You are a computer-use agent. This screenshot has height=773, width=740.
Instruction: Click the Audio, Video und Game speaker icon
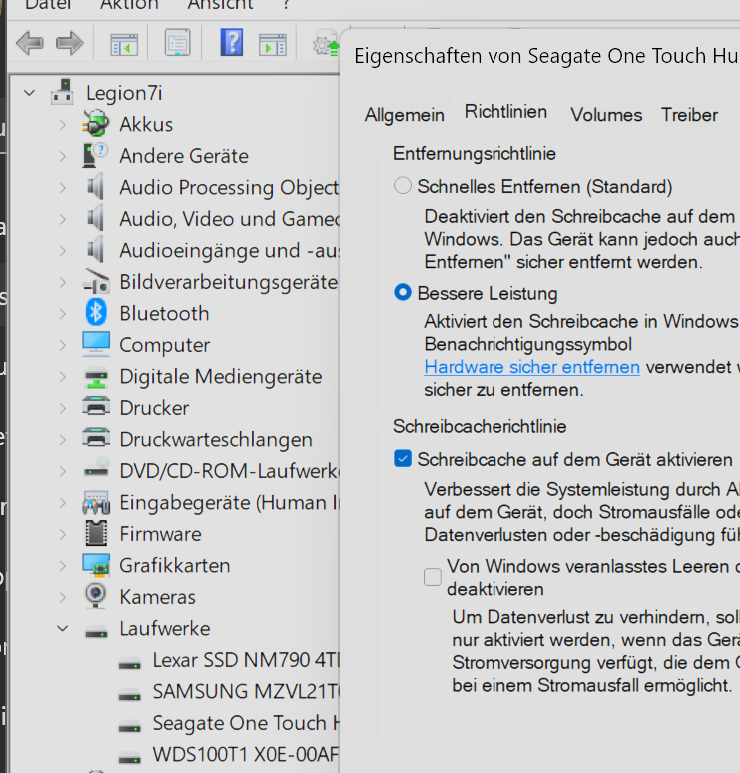[96, 219]
